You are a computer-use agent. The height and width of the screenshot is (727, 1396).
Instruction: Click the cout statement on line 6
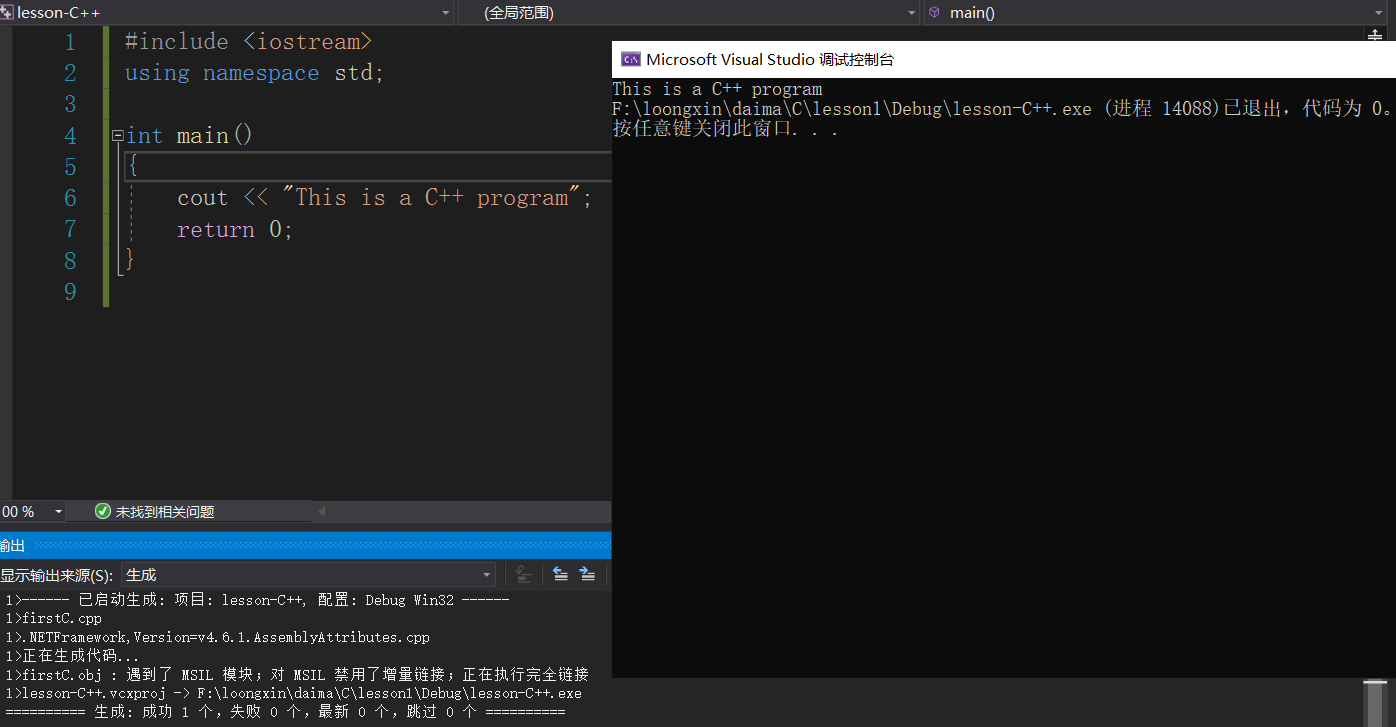click(385, 198)
